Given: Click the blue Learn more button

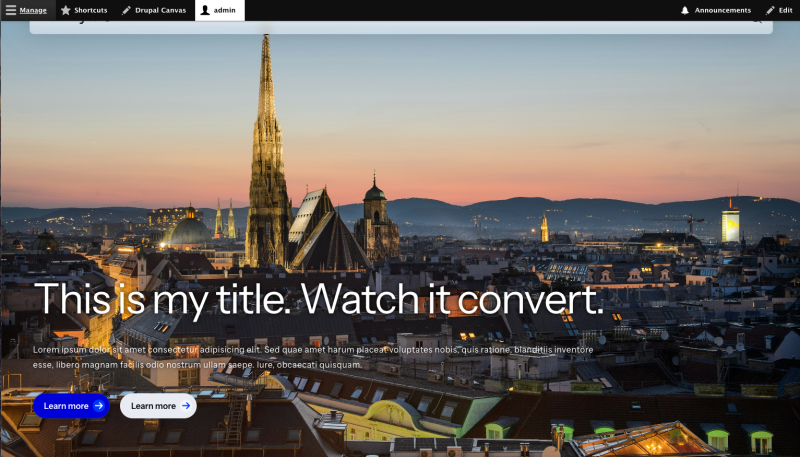Looking at the screenshot, I should (x=71, y=406).
